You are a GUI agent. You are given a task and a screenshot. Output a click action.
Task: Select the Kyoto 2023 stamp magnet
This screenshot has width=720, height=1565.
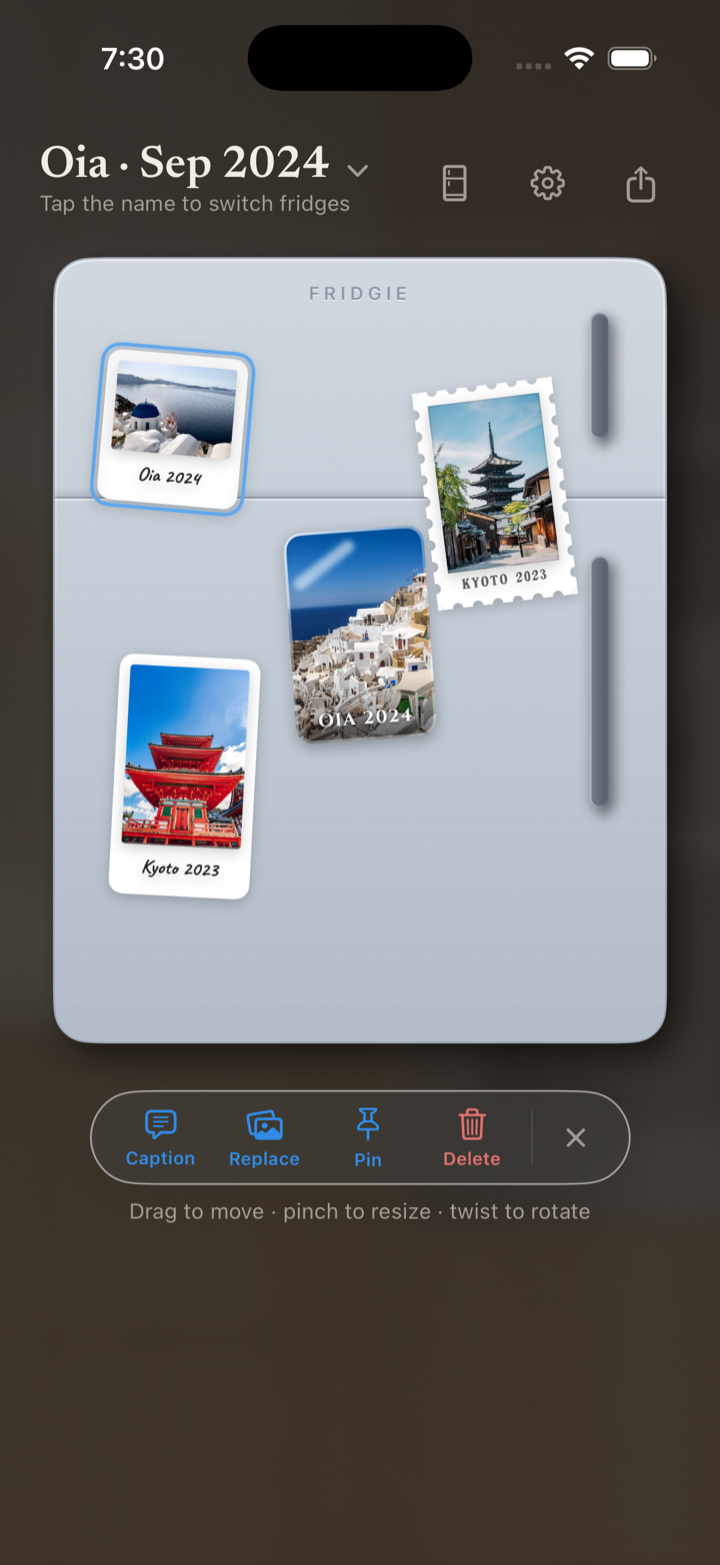click(x=497, y=494)
